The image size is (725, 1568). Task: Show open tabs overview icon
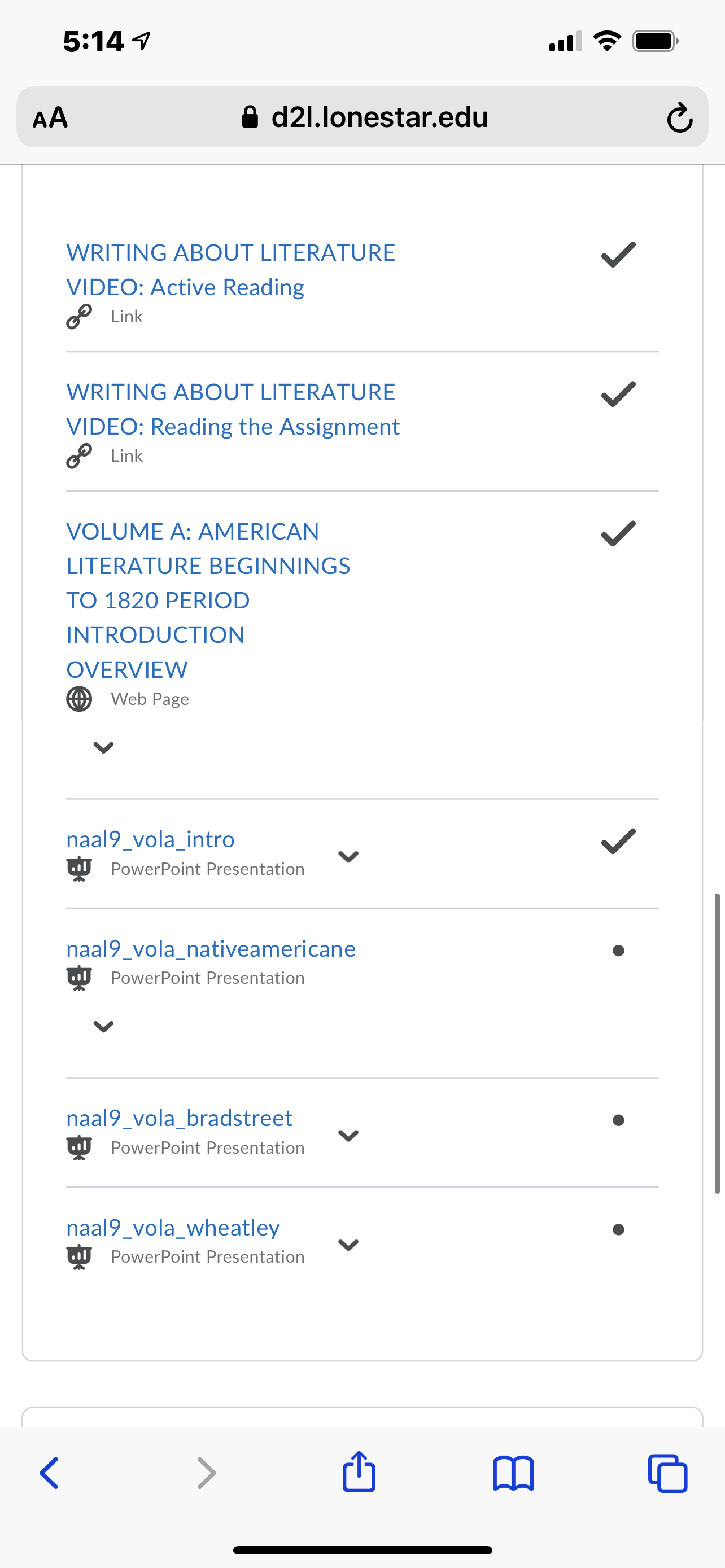pos(668,1473)
